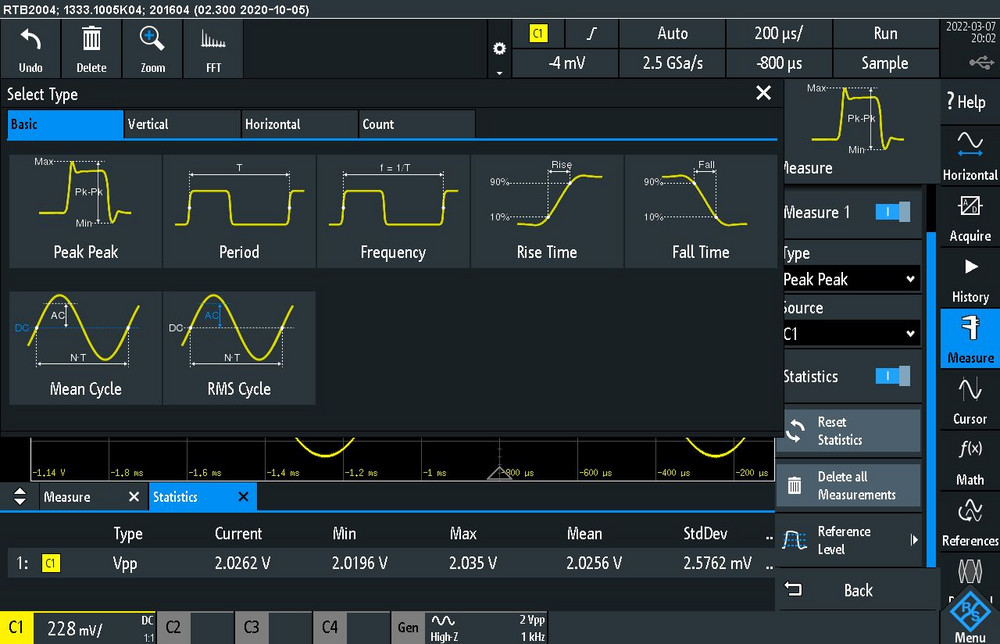Open the Type dropdown showing Peak Peak
The height and width of the screenshot is (644, 1000).
coord(851,279)
